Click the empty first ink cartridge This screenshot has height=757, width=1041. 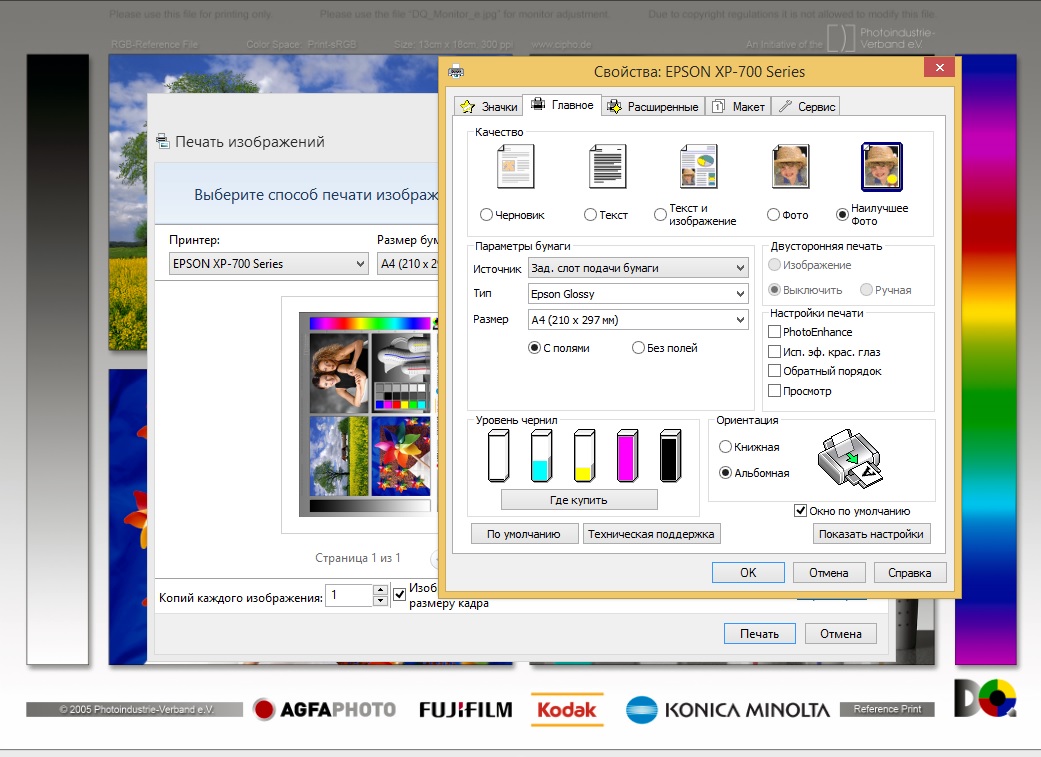(x=498, y=456)
